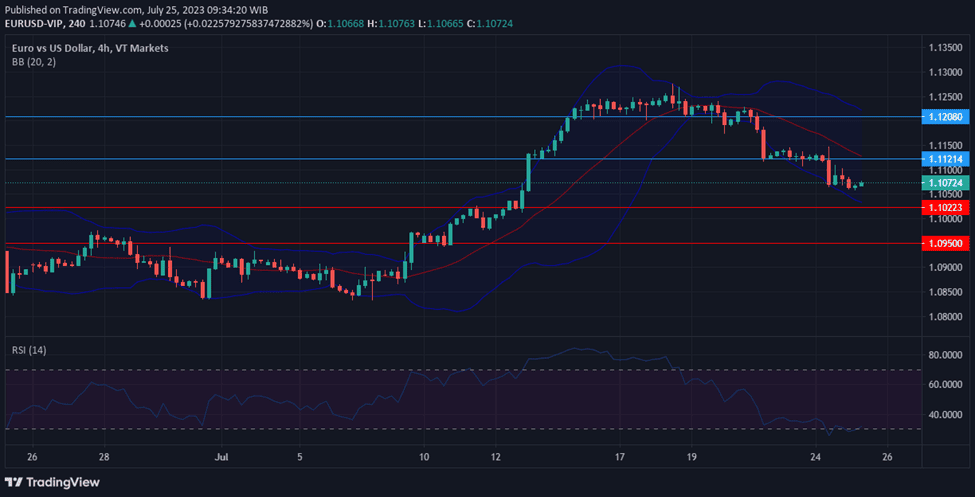Select the 10 date label on time axis
The height and width of the screenshot is (497, 975).
click(424, 456)
